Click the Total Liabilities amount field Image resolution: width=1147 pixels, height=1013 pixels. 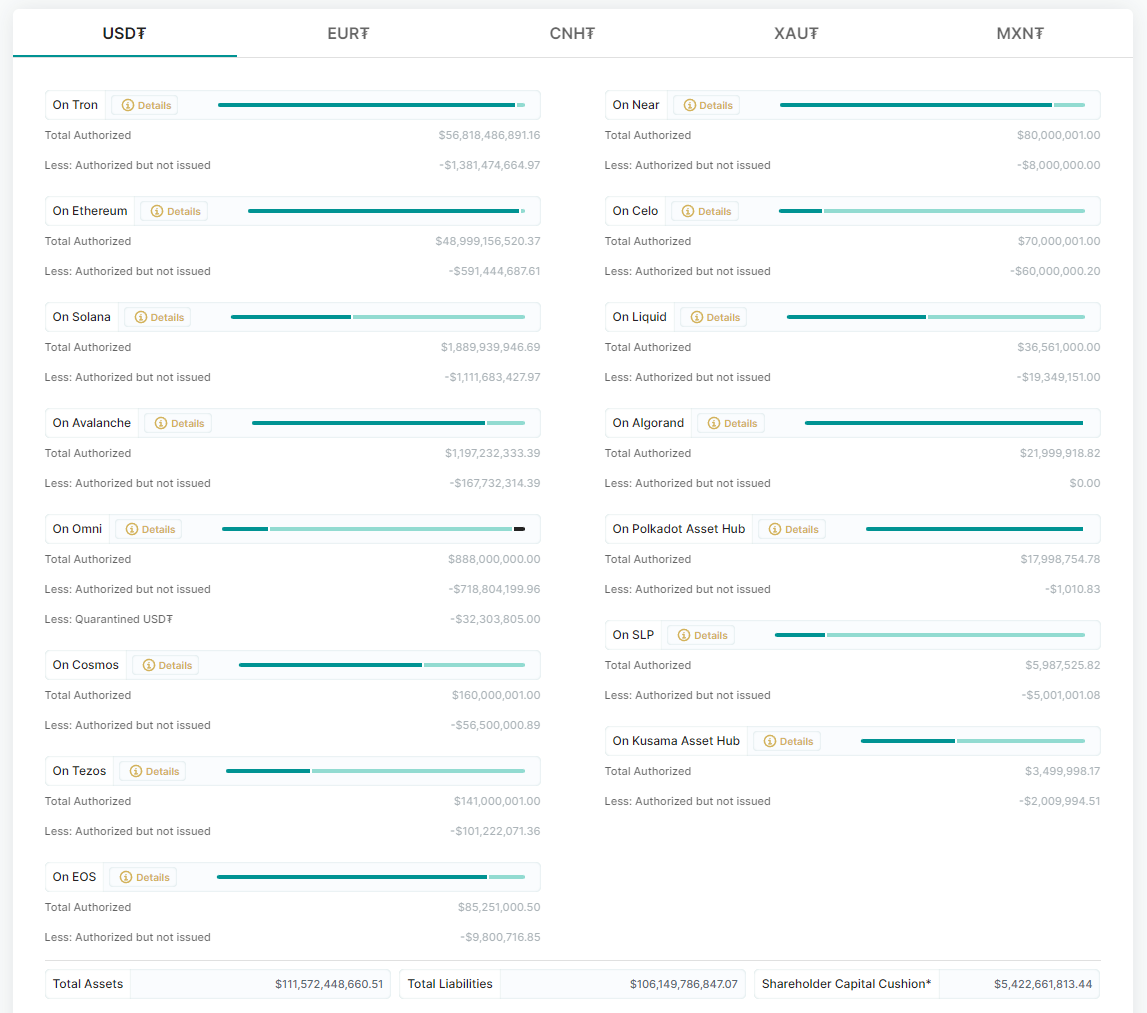622,985
